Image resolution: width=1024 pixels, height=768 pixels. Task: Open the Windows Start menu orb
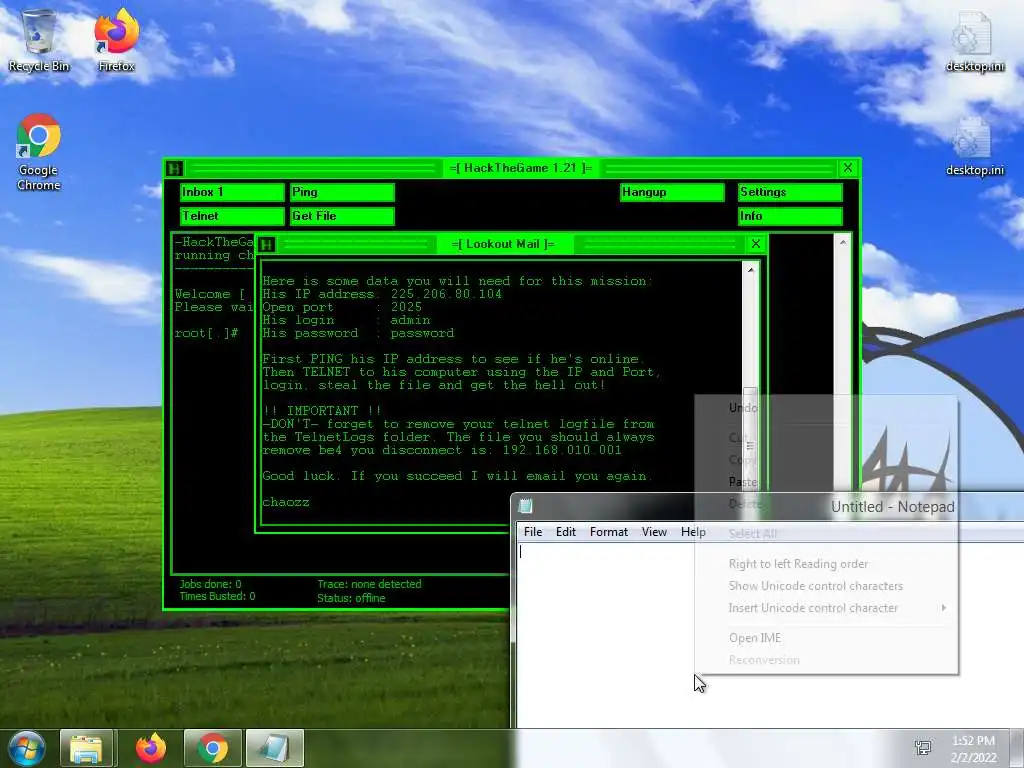tap(26, 748)
